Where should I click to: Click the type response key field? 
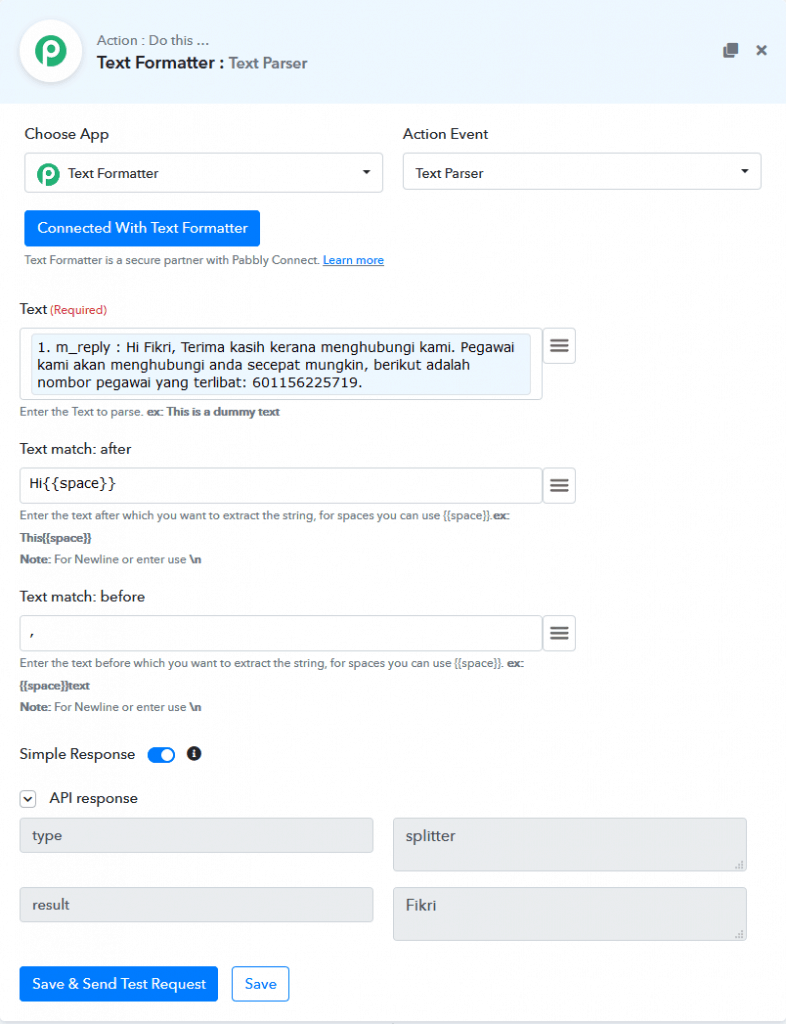pyautogui.click(x=196, y=835)
